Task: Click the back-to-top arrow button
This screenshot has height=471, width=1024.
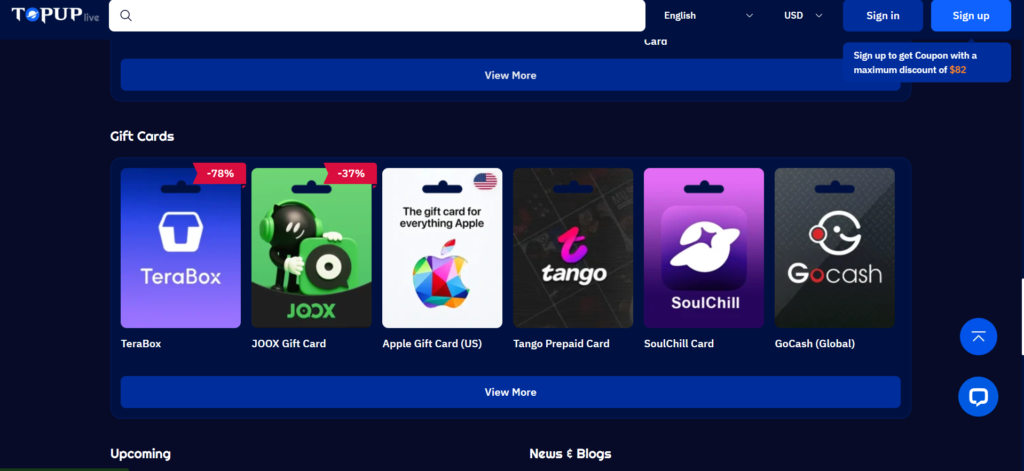Action: (978, 337)
